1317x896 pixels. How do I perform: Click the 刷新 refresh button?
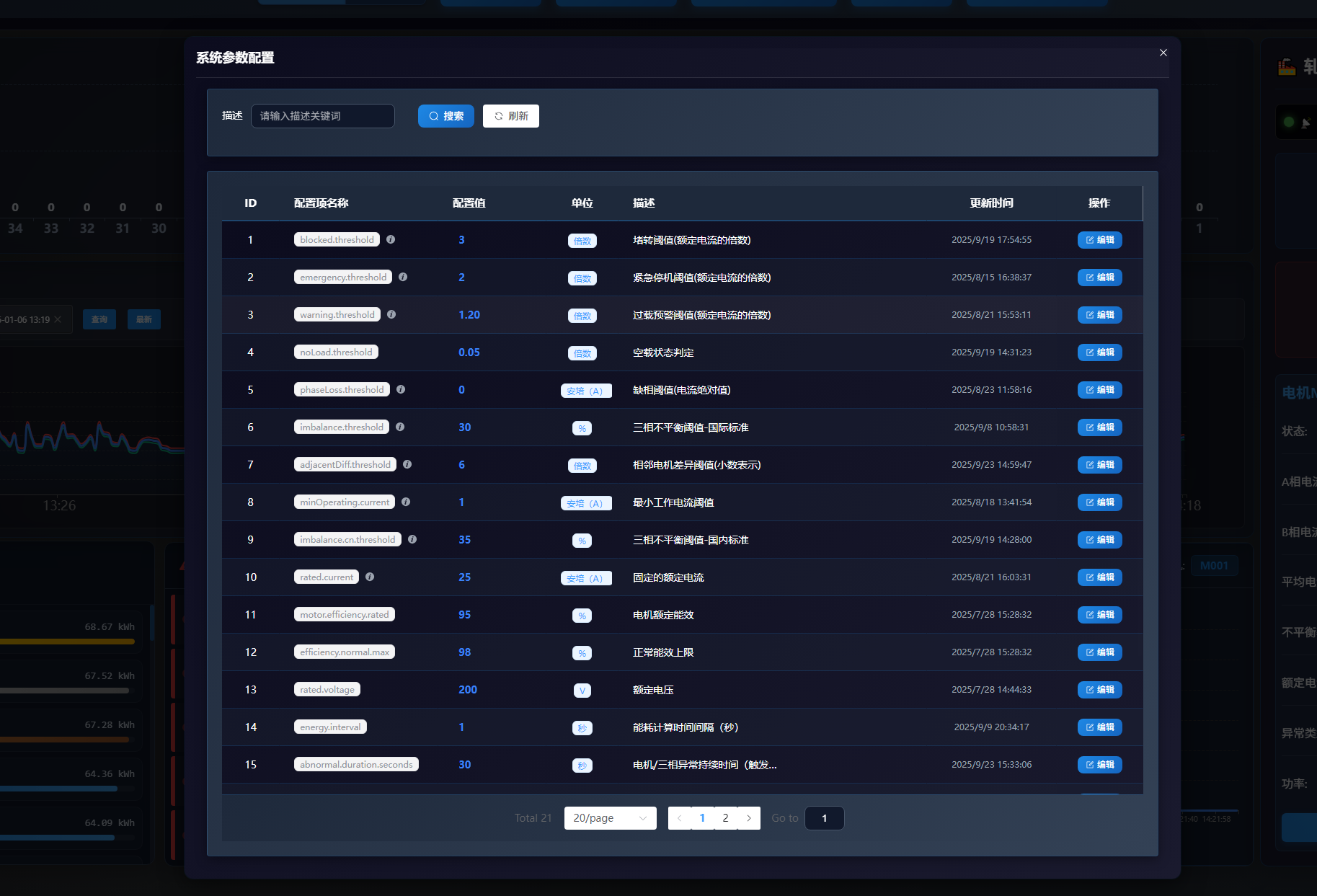pyautogui.click(x=511, y=116)
